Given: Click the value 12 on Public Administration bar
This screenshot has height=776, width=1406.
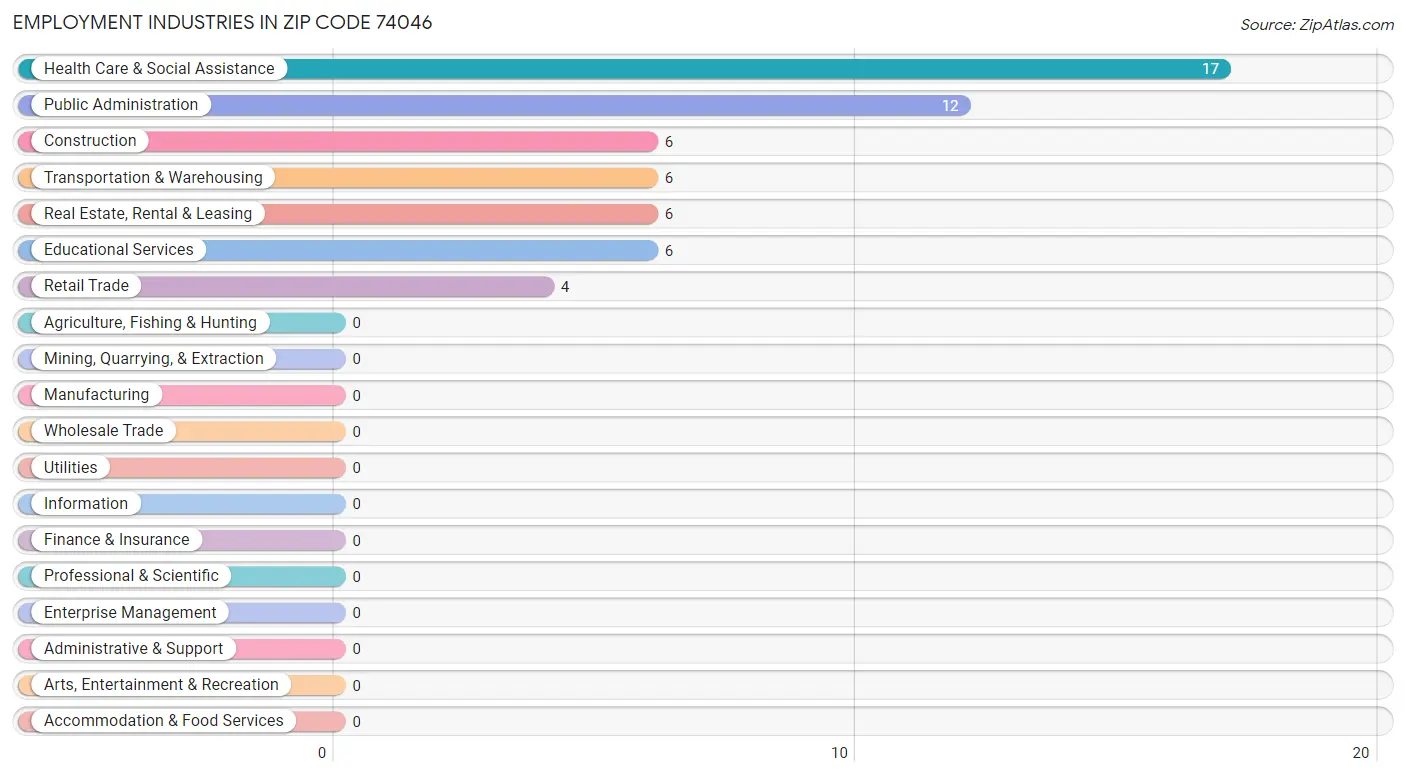Looking at the screenshot, I should (x=950, y=105).
